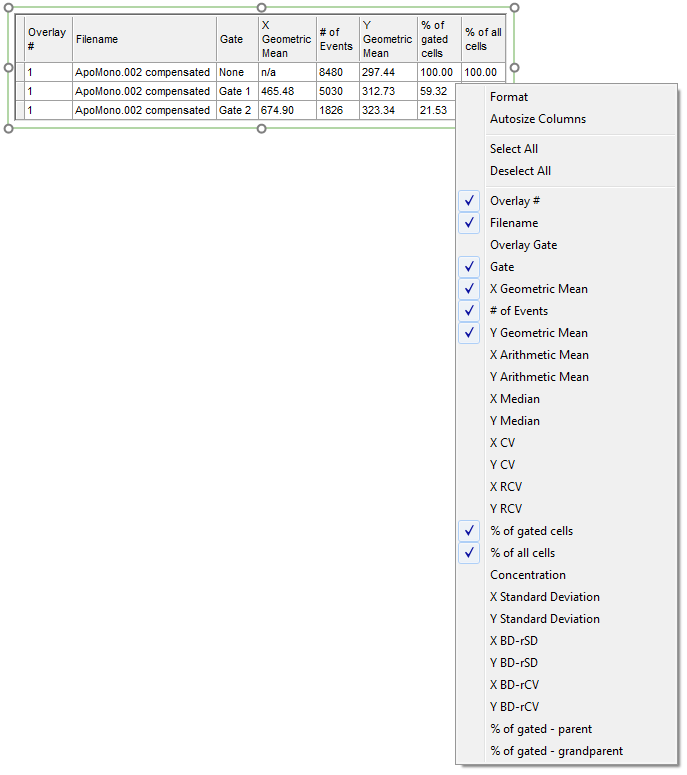The height and width of the screenshot is (775, 687).
Task: Choose Deselect All option
Action: (x=520, y=171)
